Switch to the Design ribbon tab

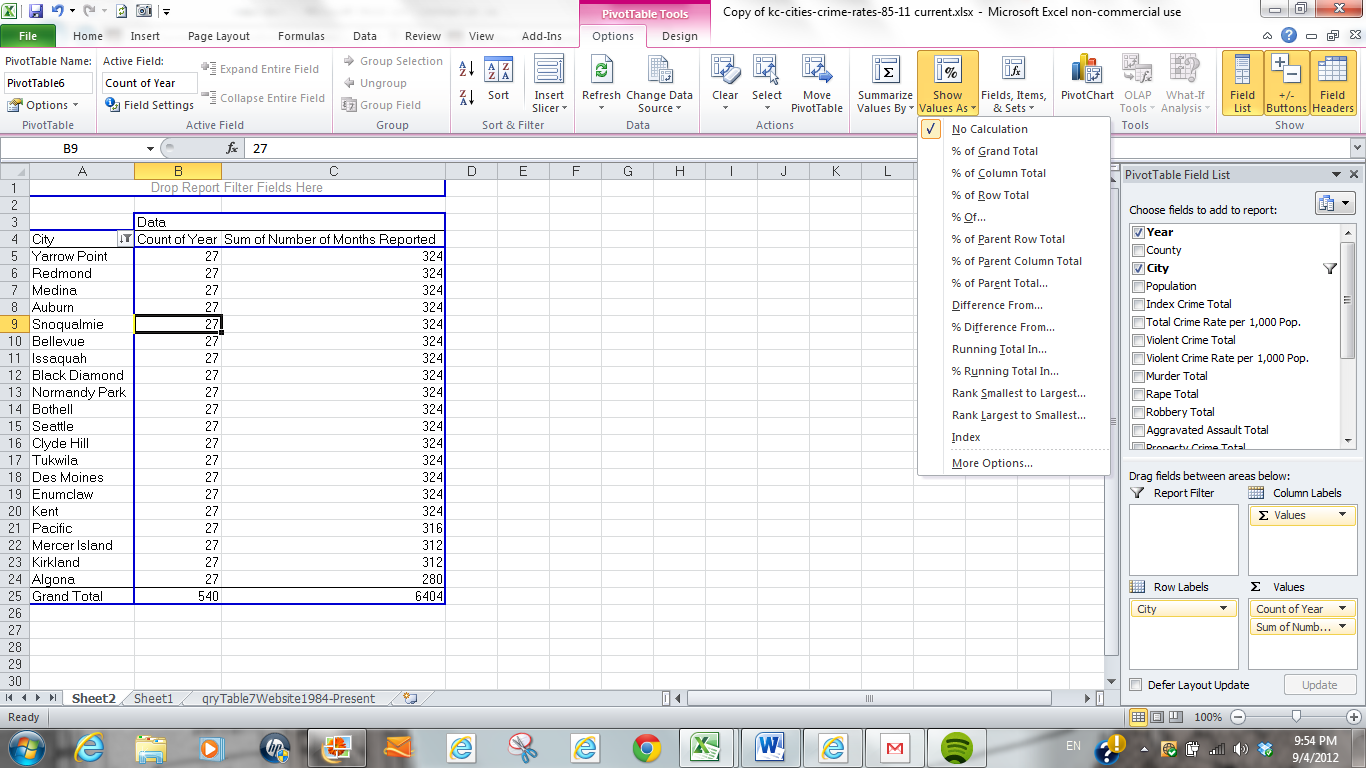click(679, 36)
